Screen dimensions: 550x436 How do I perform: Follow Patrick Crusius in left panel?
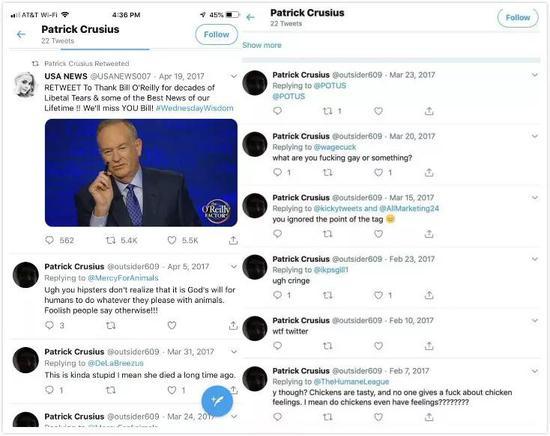point(216,34)
